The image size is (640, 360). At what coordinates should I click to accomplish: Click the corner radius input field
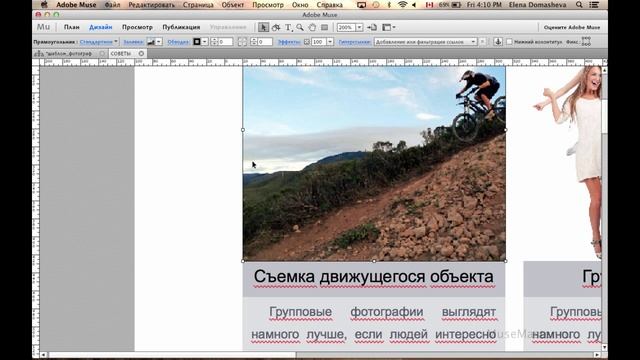(264, 42)
